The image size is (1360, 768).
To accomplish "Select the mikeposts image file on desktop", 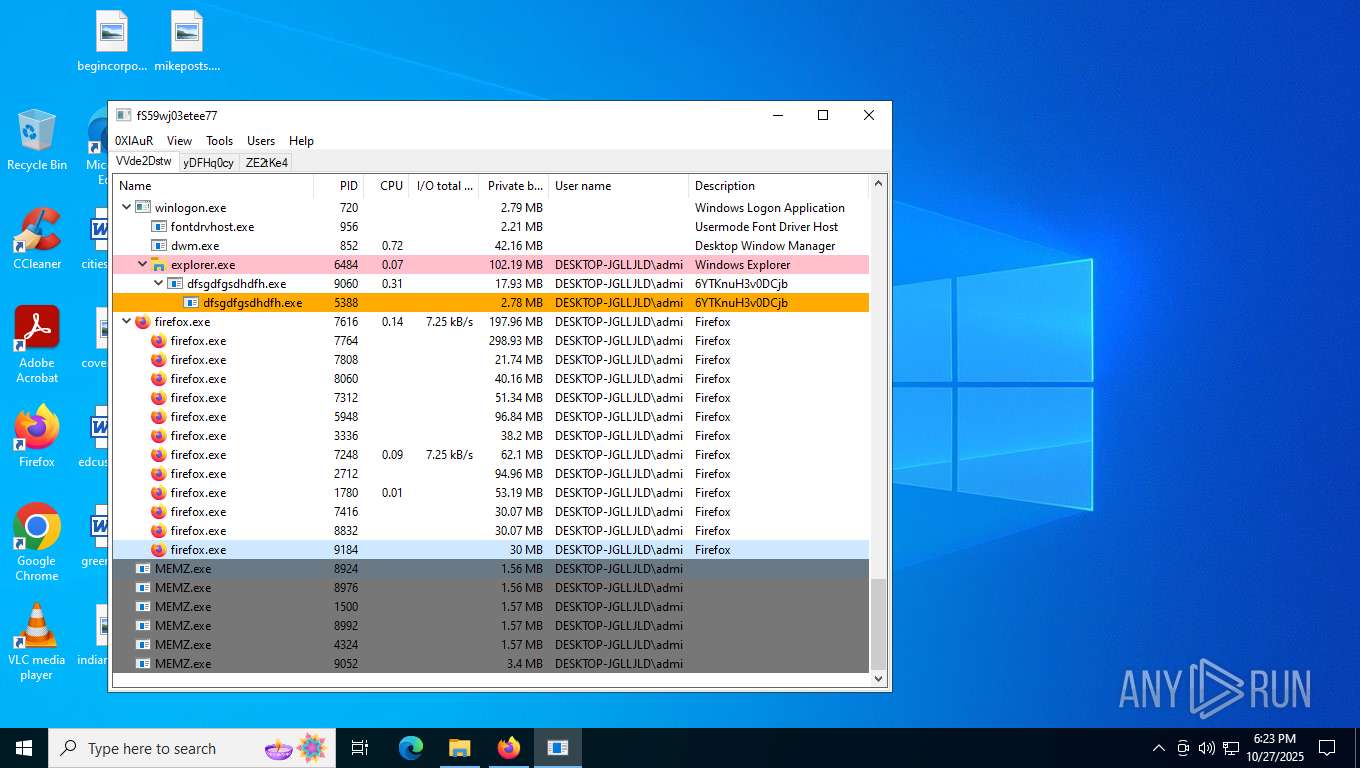I will 187,41.
